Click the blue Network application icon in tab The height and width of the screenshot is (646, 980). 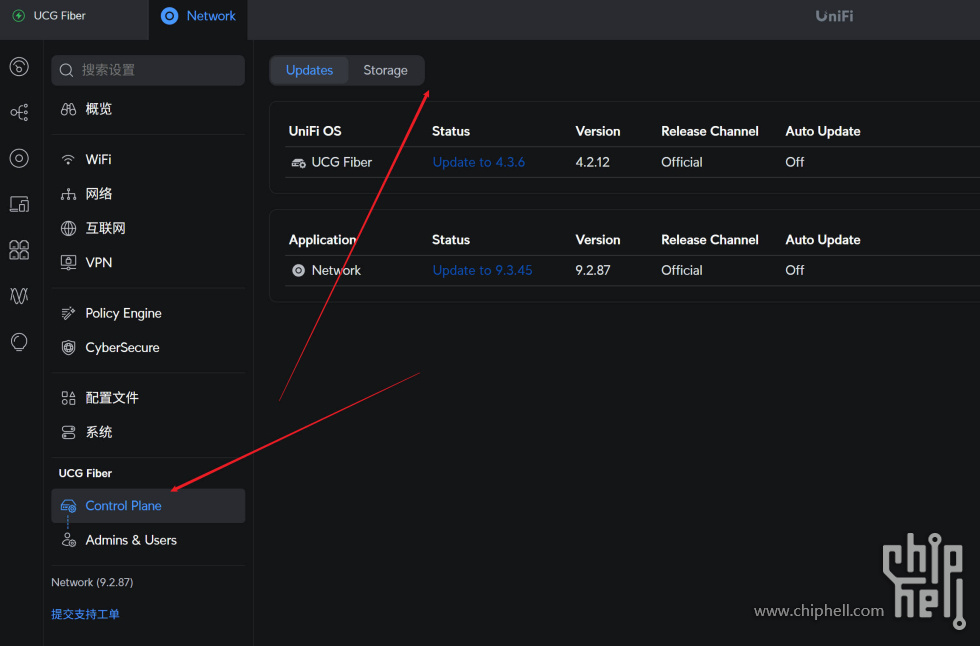click(x=169, y=16)
